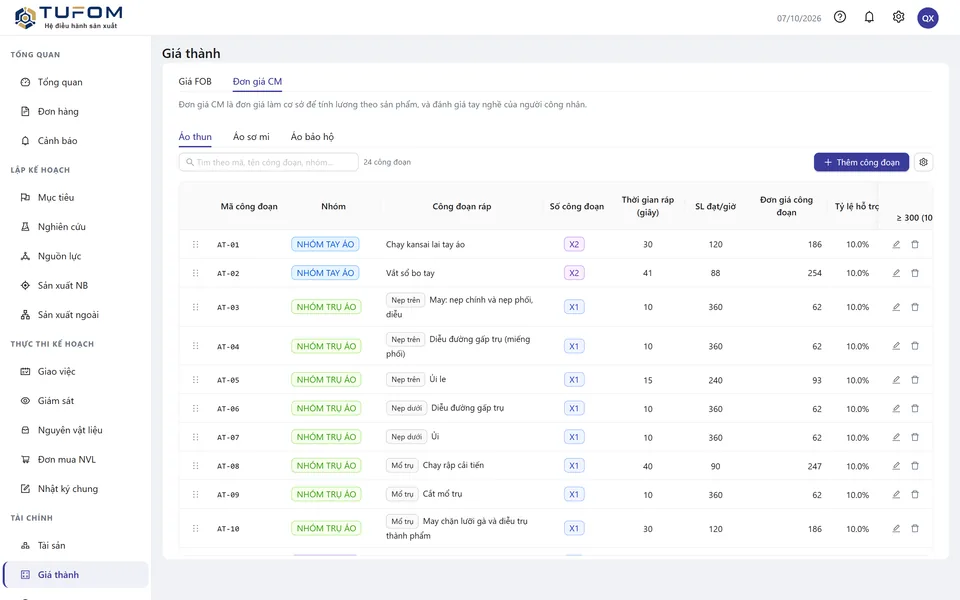The image size is (960, 600).
Task: Open Mục tiêu in the sidebar
Action: [x=75, y=197]
